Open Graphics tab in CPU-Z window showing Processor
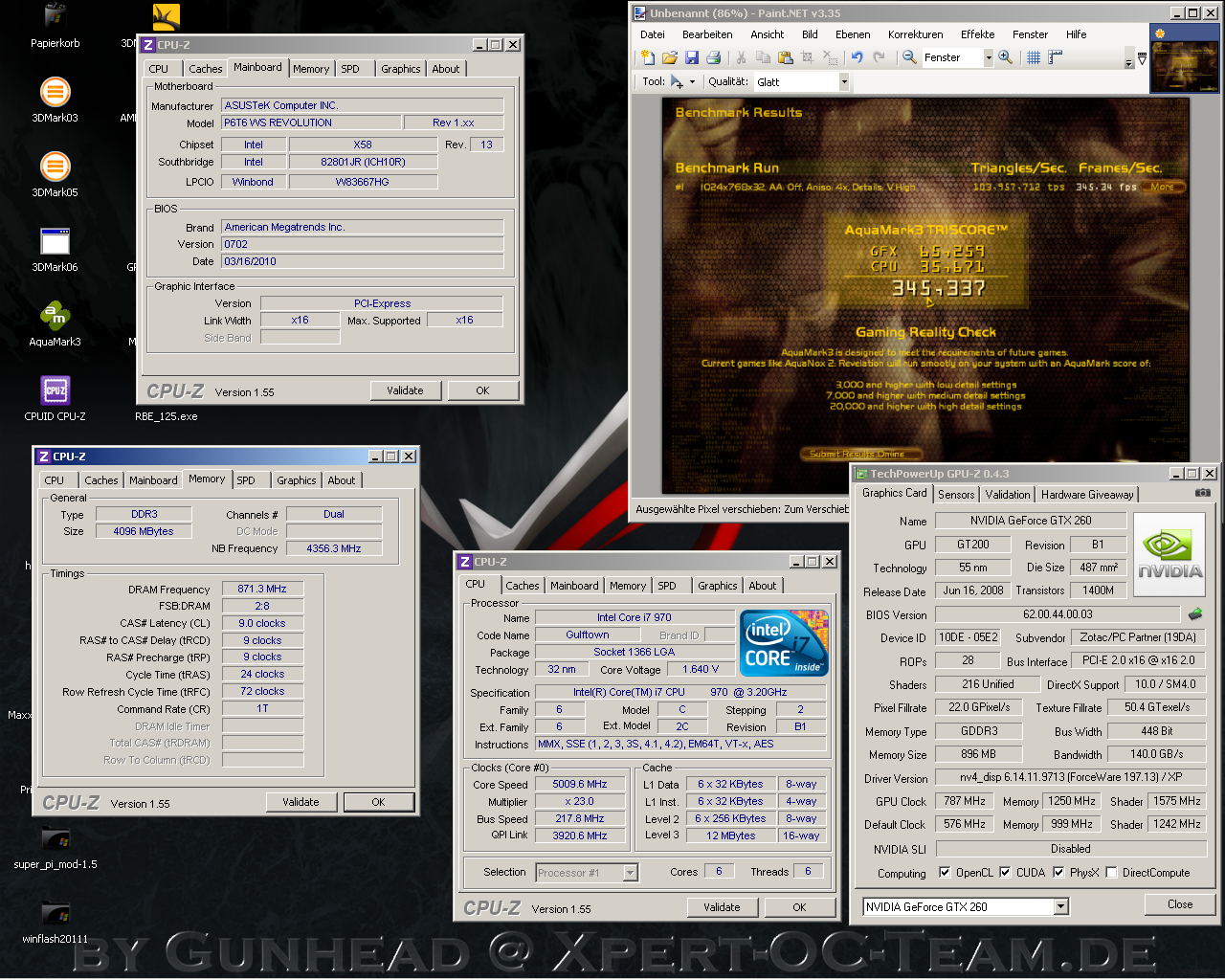Viewport: 1225px width, 980px height. (718, 586)
